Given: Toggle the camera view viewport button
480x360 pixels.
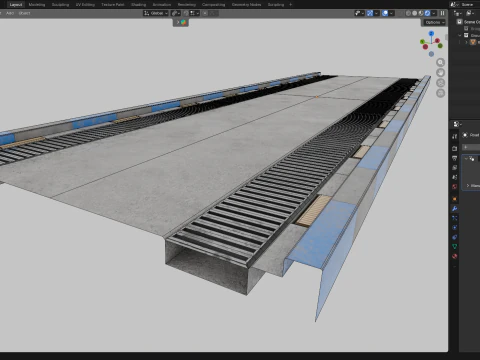Looking at the screenshot, I should click(x=441, y=83).
